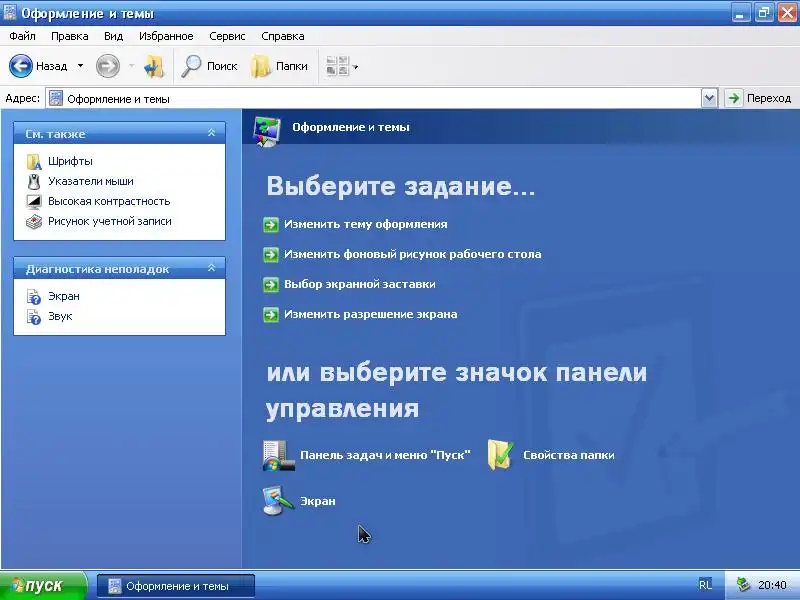Click the Звук troubleshooter link text
The width and height of the screenshot is (800, 600).
60,316
